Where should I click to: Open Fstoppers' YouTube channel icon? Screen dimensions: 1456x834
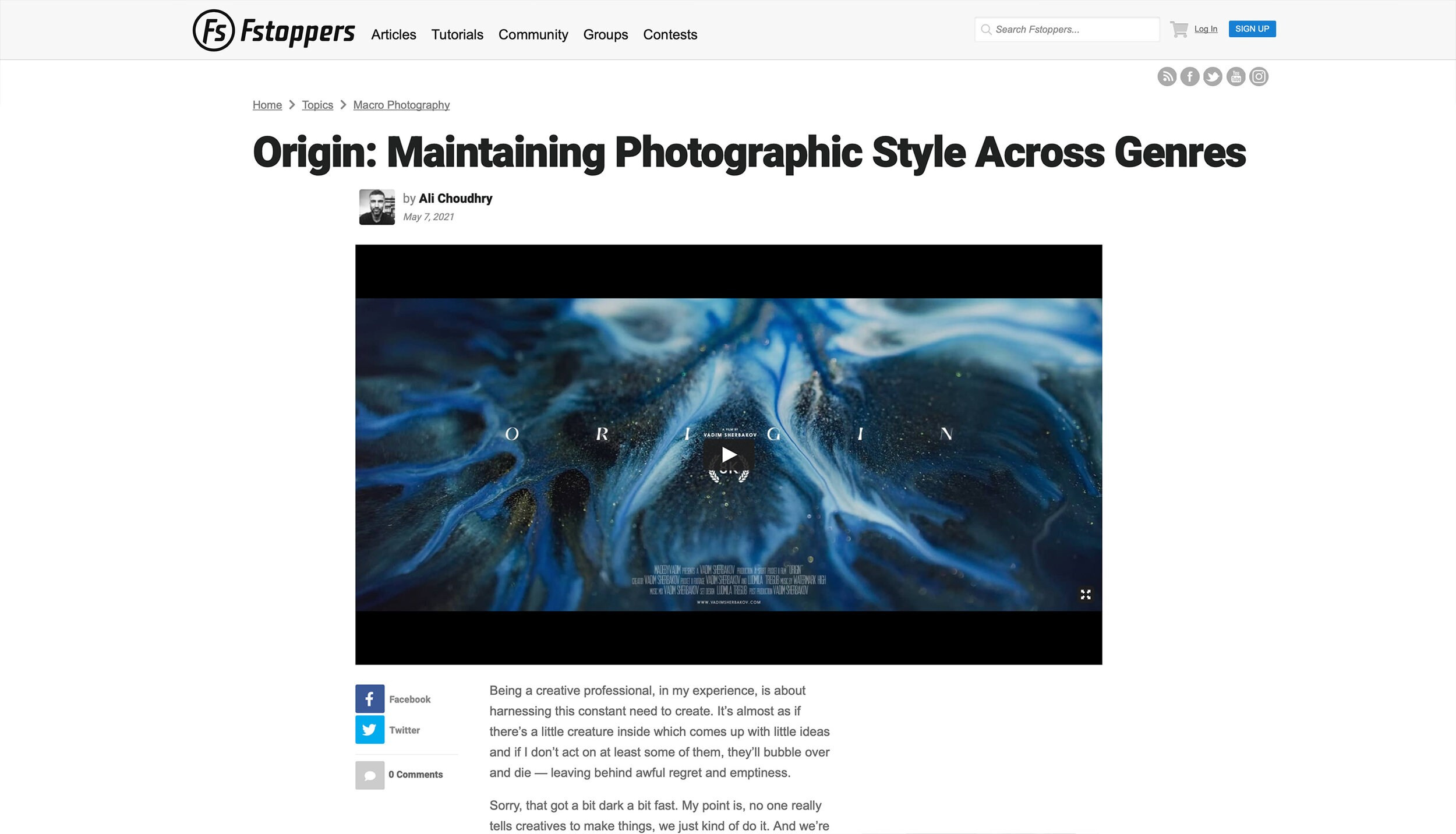point(1235,76)
